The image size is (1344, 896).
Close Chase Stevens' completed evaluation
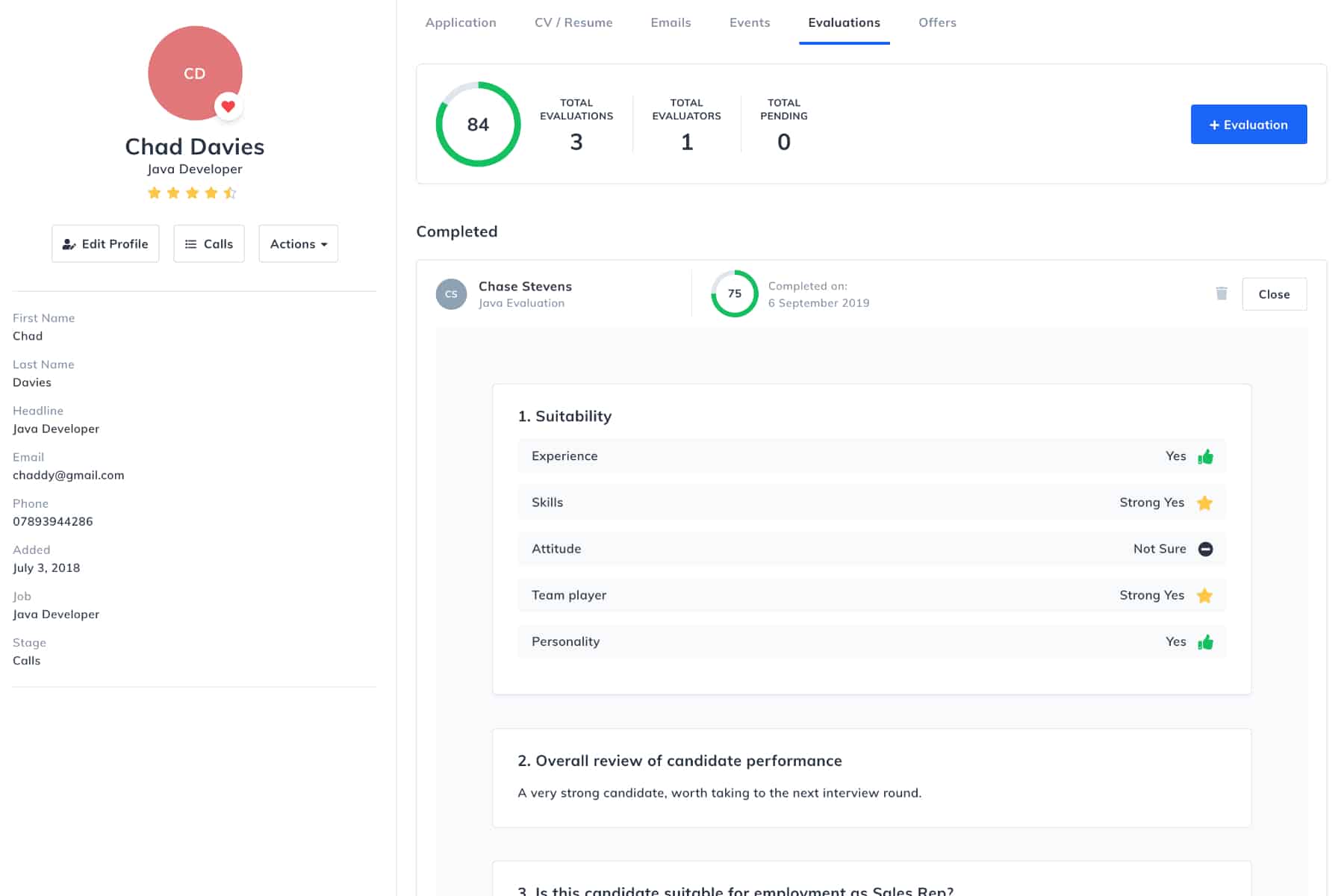pos(1274,293)
